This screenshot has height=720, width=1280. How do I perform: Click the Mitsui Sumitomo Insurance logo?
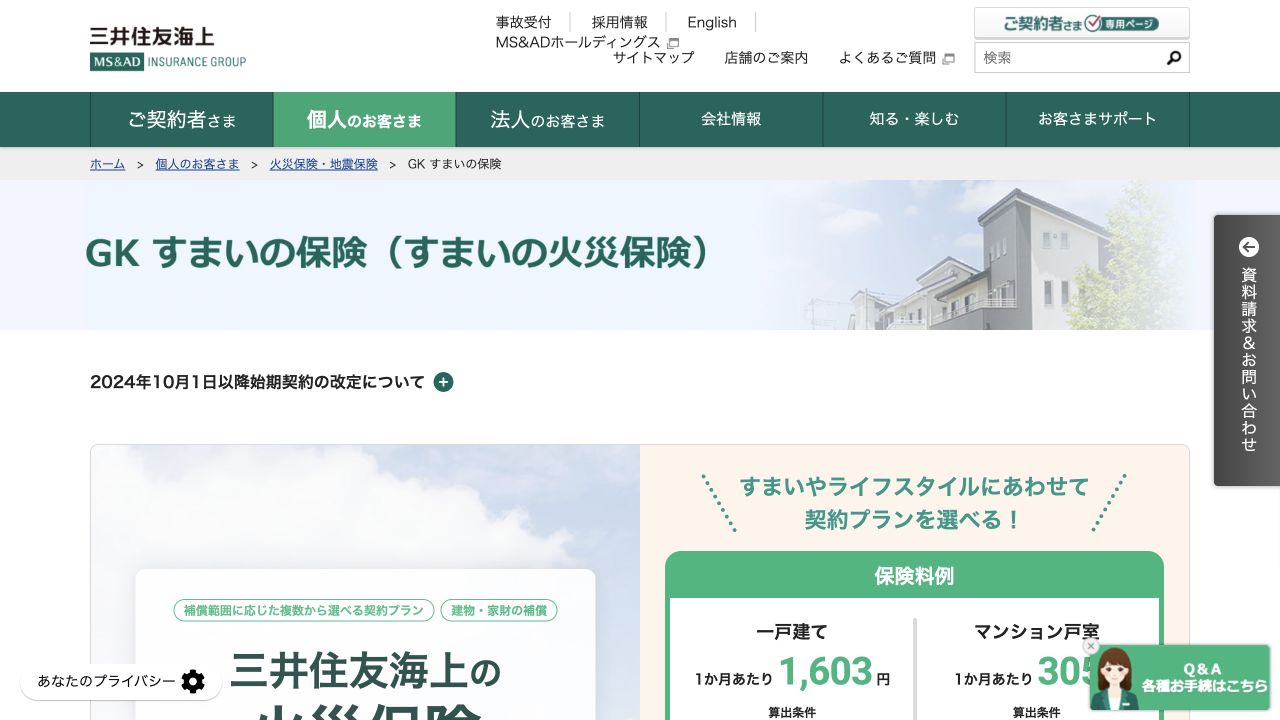[168, 48]
